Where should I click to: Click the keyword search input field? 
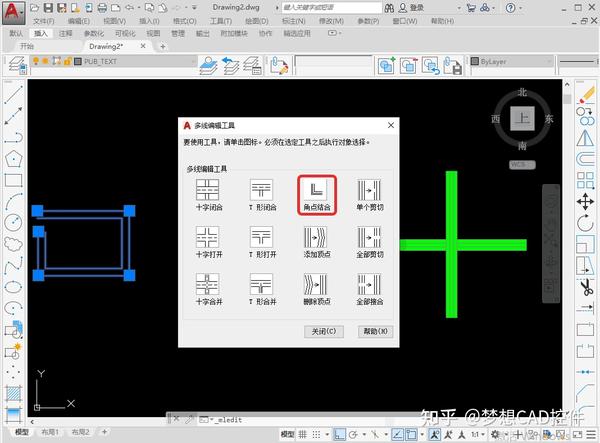[x=331, y=8]
